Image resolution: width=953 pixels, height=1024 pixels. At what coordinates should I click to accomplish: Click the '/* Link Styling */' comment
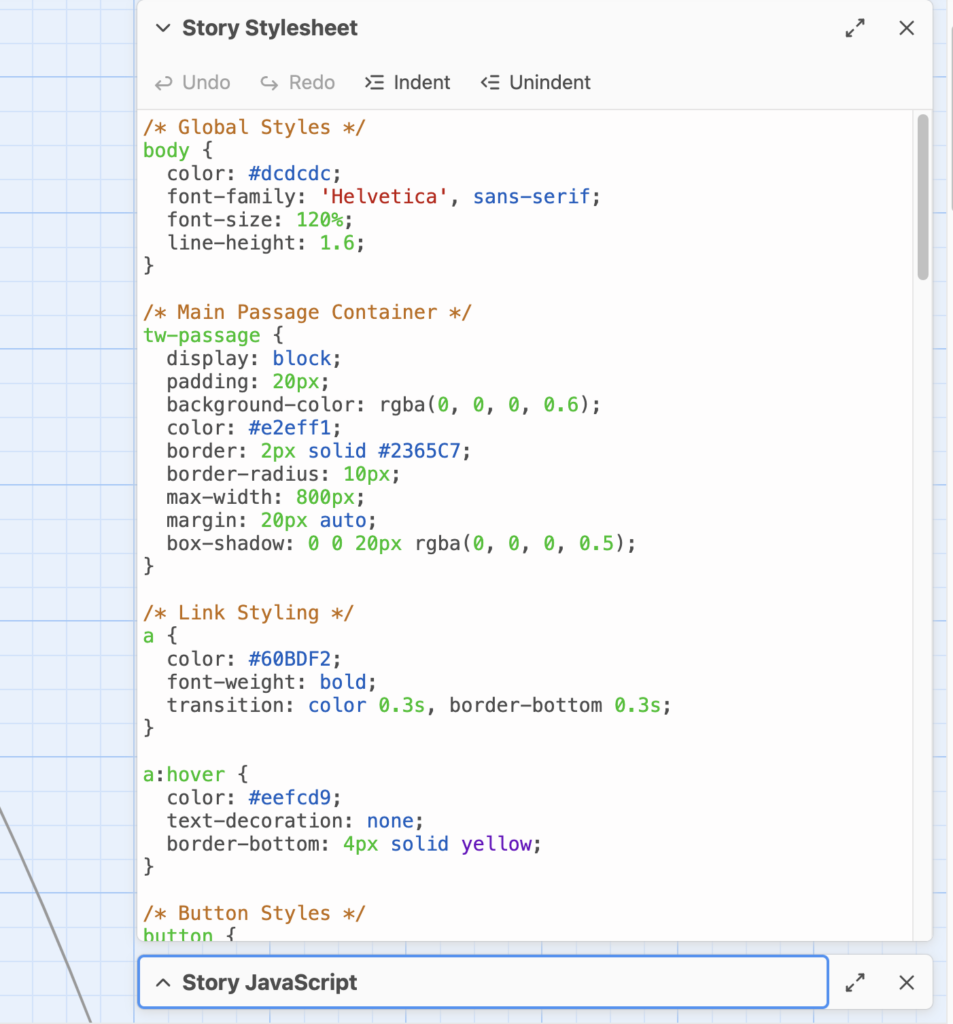click(x=248, y=613)
